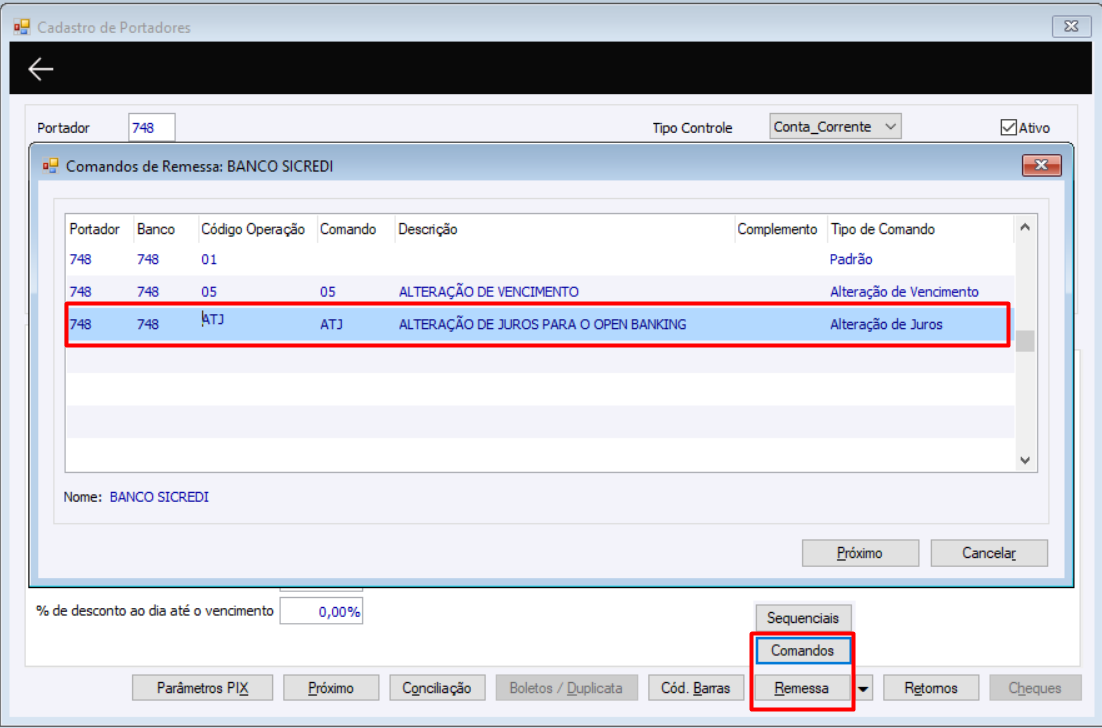Click the Descrição column header
Image resolution: width=1102 pixels, height=728 pixels.
click(428, 229)
